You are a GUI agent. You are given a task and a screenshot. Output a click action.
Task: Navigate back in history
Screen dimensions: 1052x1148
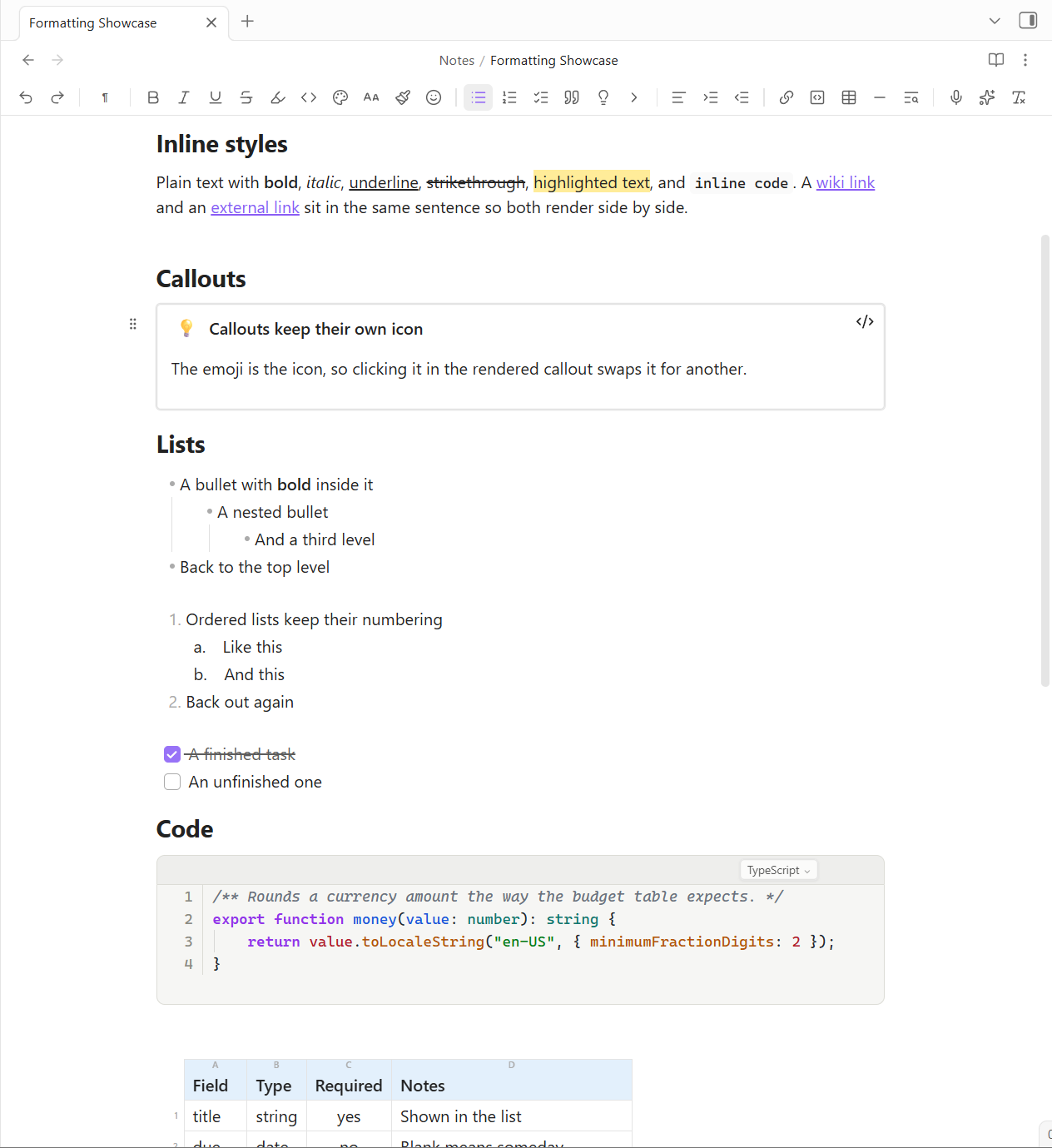tap(28, 60)
